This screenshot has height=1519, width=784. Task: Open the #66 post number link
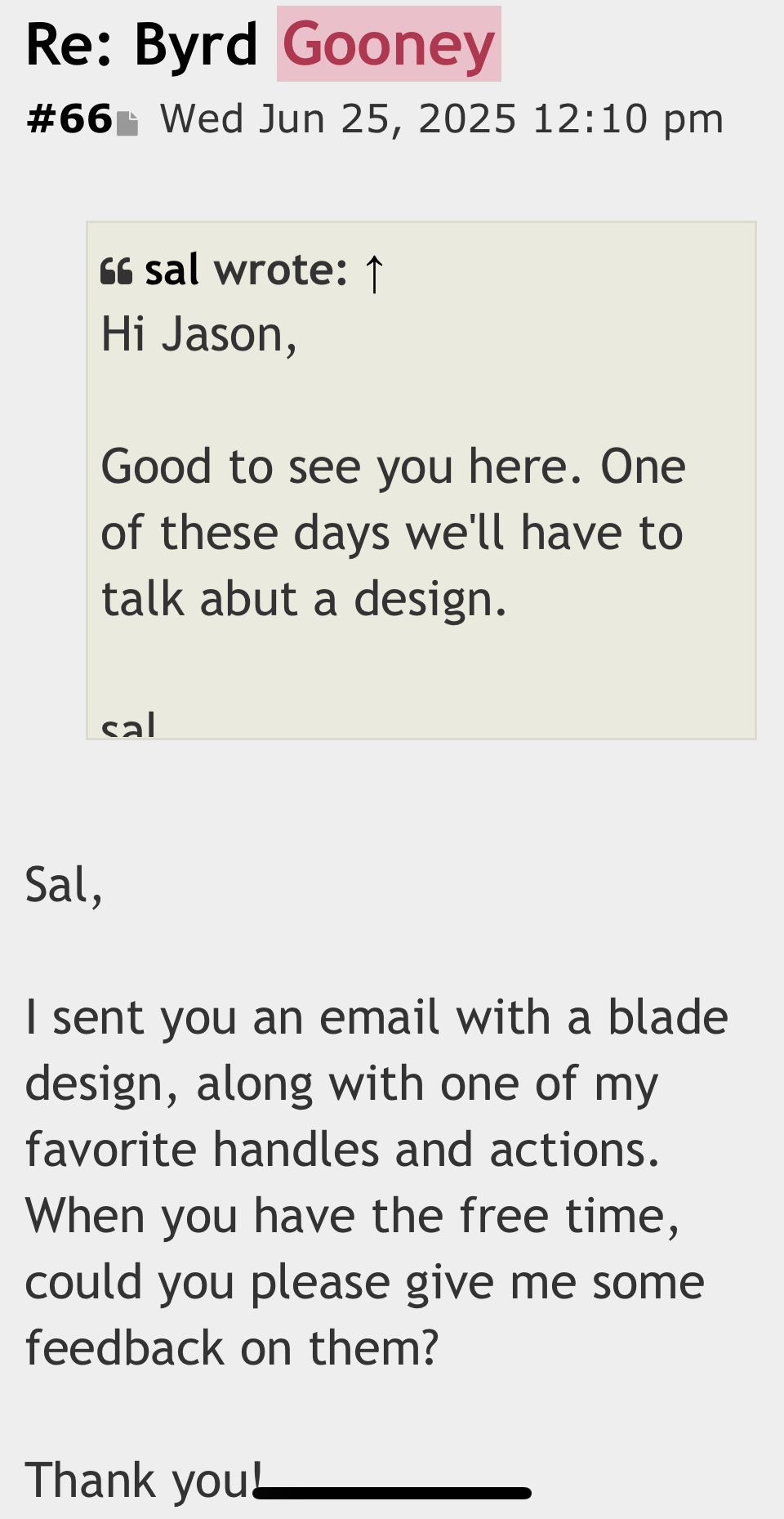coord(69,119)
